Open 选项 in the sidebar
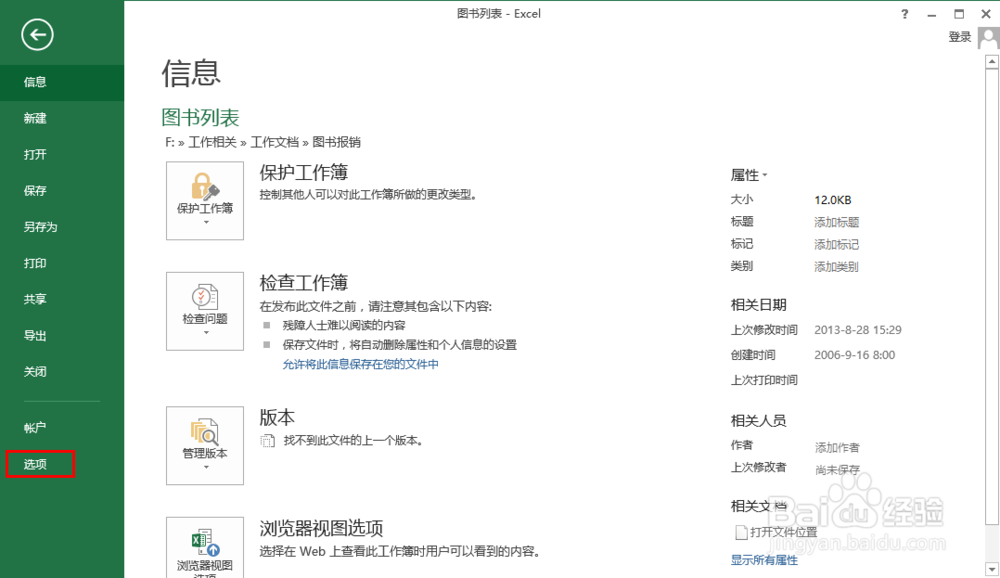The image size is (1000, 578). point(62,464)
